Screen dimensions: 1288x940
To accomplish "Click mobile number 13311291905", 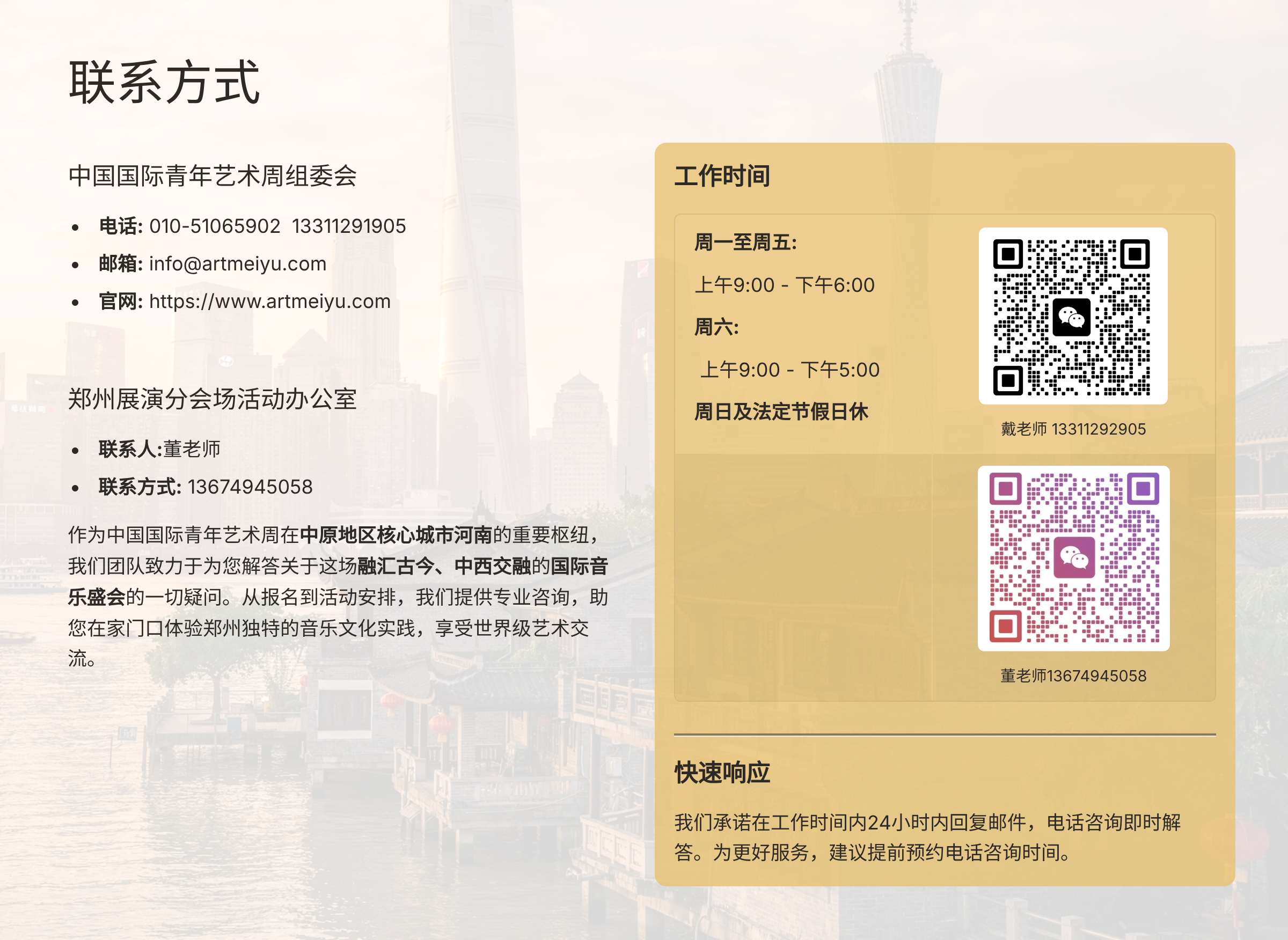I will pos(349,226).
